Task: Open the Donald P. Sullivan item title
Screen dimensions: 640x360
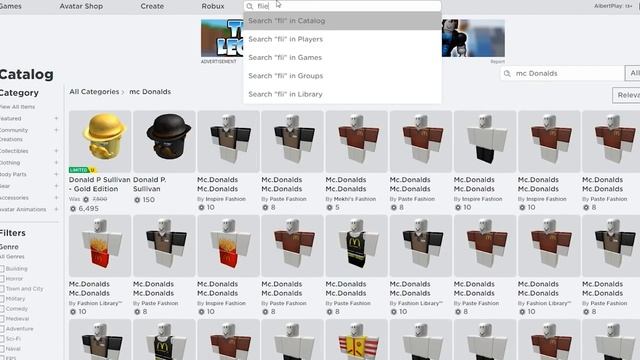Action: (149, 184)
